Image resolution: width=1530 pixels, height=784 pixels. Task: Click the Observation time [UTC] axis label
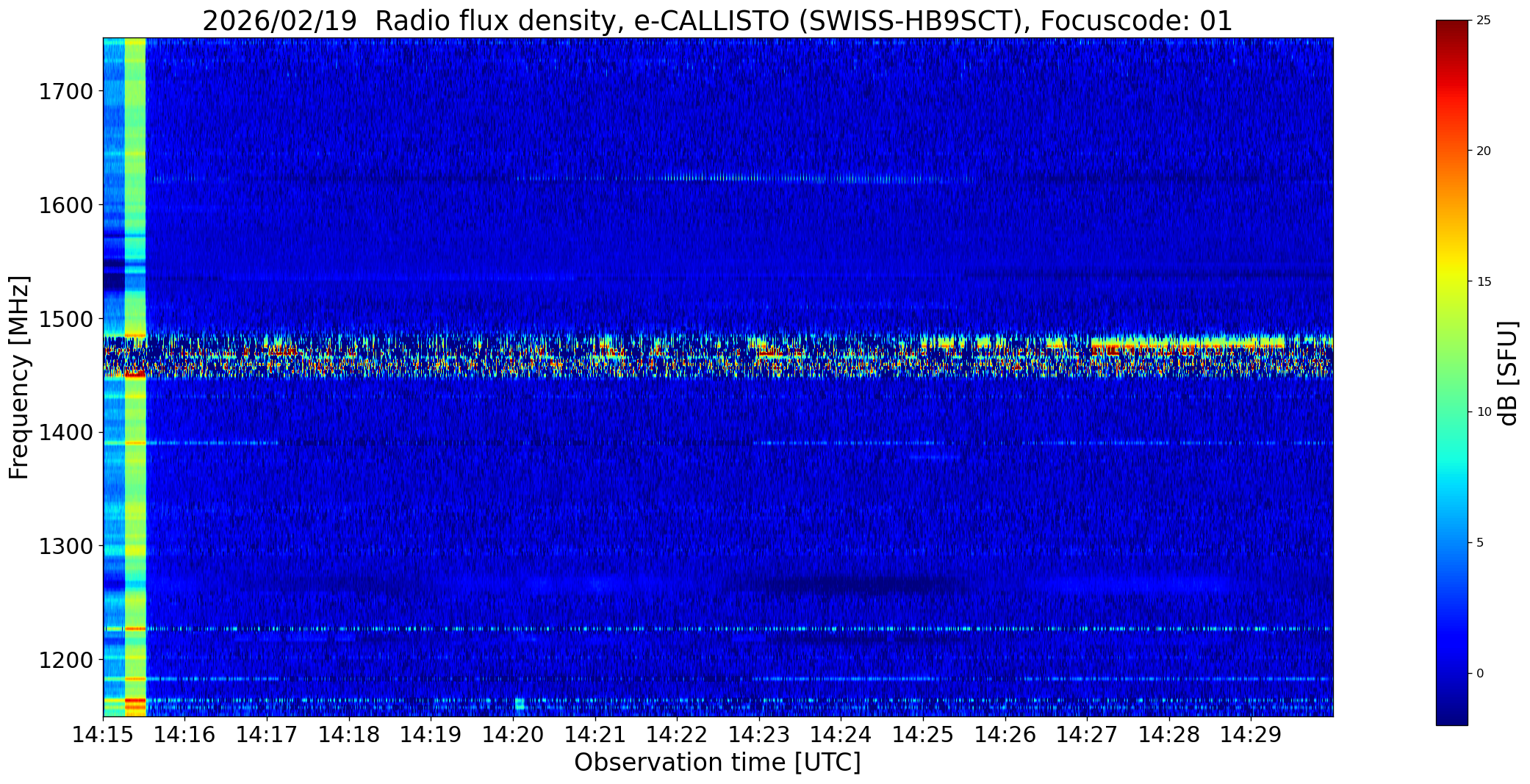click(x=717, y=763)
